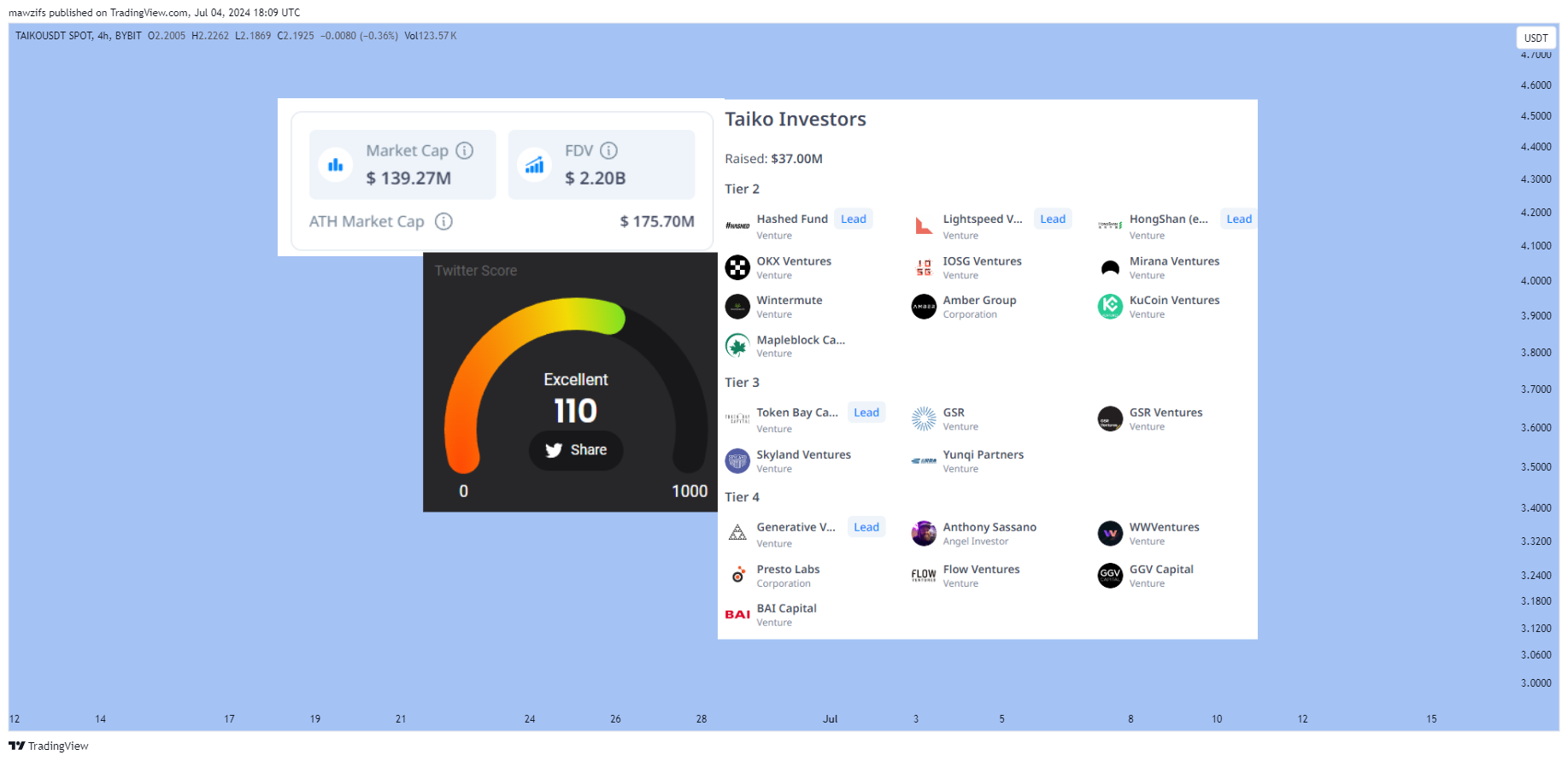Click the Mapleblock Capital leaf logo
1568x761 pixels.
pos(737,346)
